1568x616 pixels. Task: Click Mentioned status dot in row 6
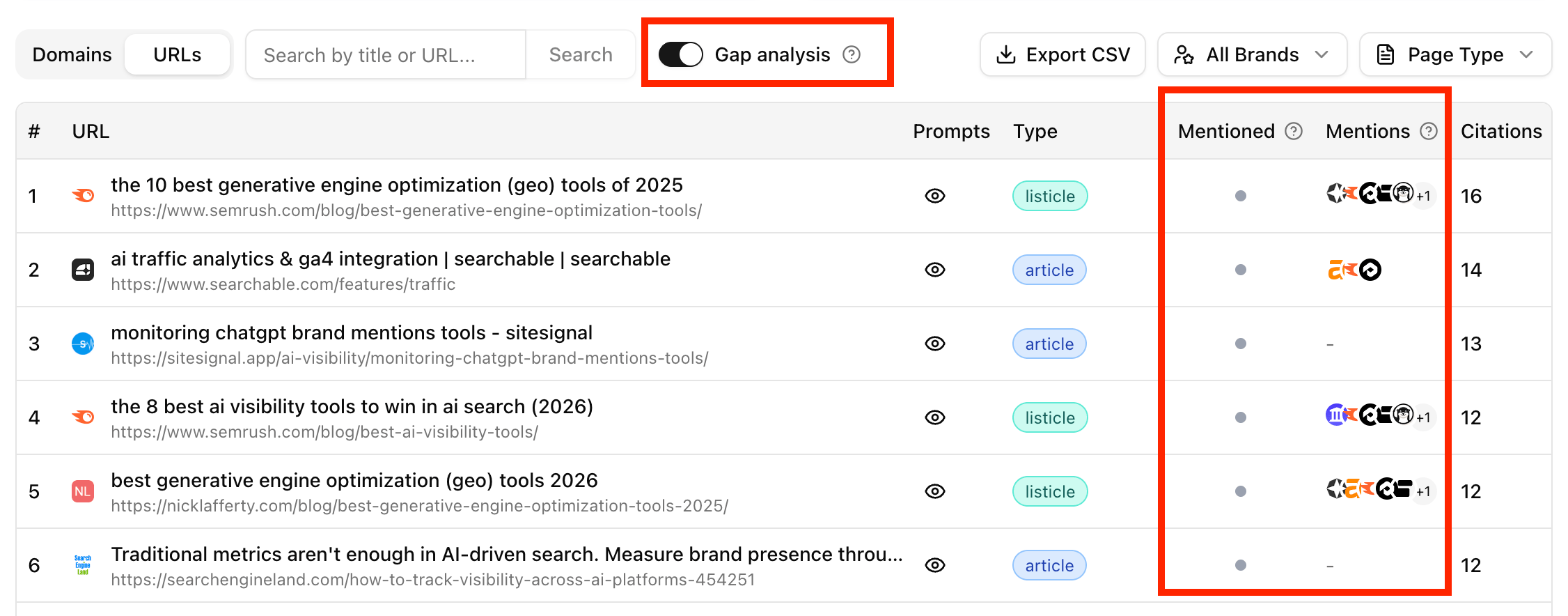(1240, 565)
